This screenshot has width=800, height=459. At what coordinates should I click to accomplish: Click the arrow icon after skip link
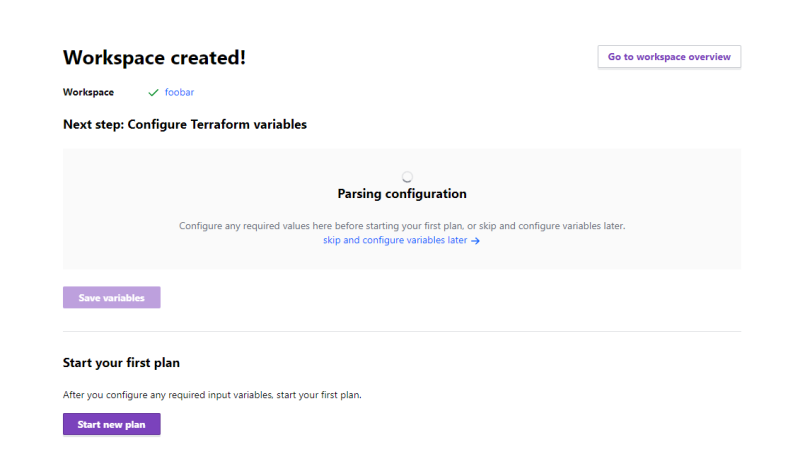(x=476, y=241)
